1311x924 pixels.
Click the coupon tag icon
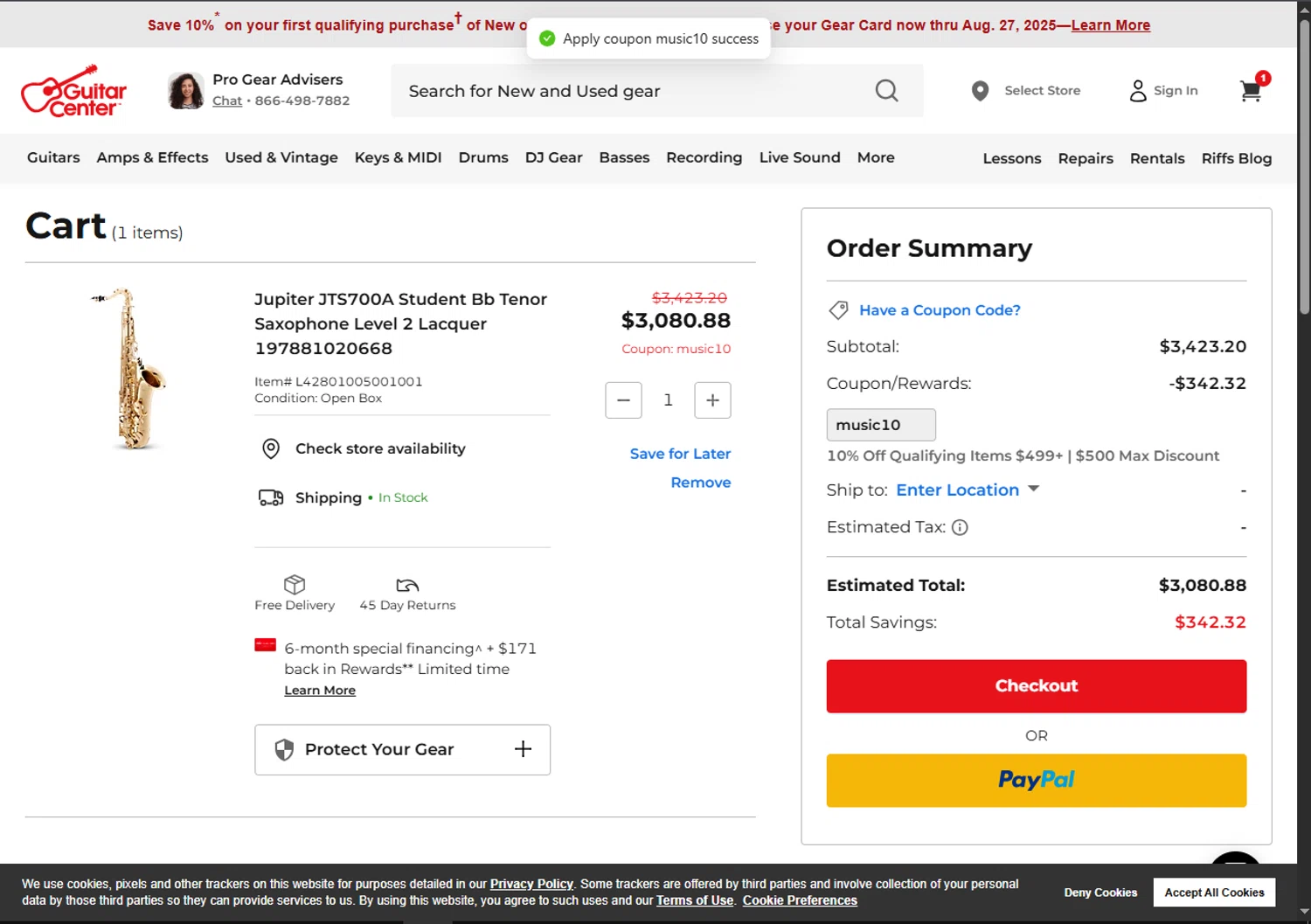[838, 310]
